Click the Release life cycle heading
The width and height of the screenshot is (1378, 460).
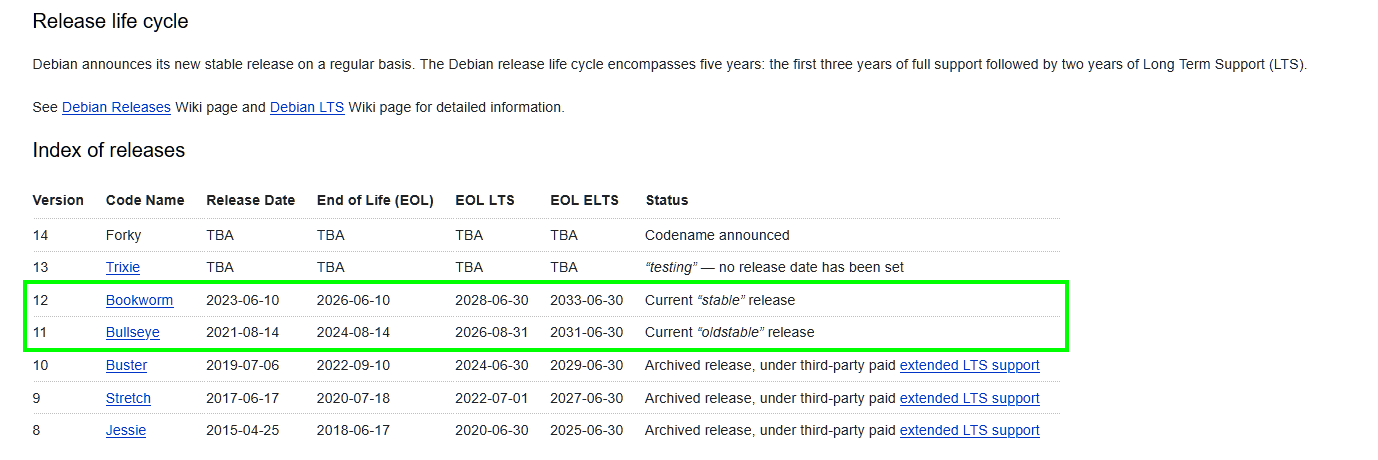pos(110,21)
